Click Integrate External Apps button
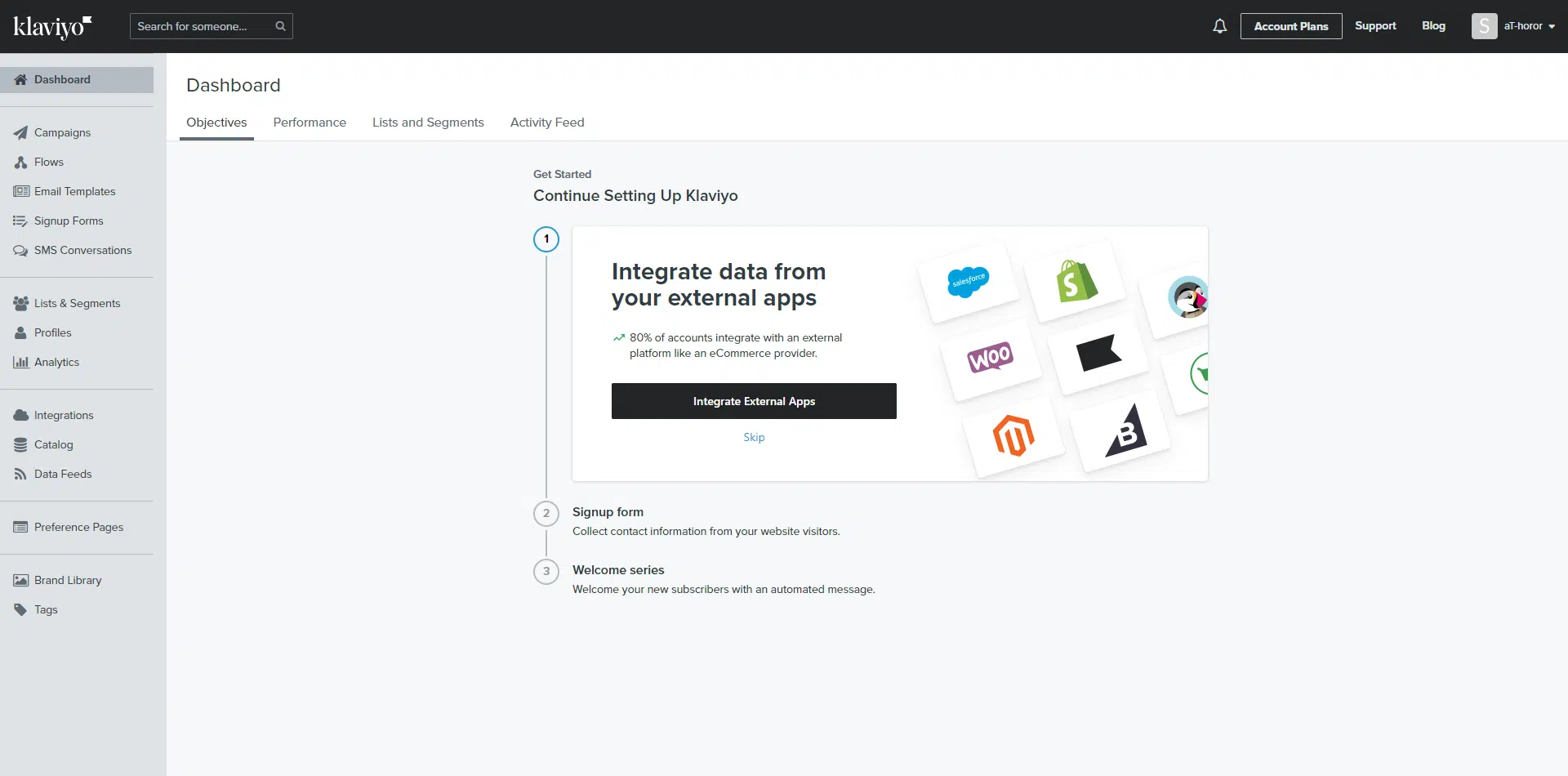 point(754,401)
